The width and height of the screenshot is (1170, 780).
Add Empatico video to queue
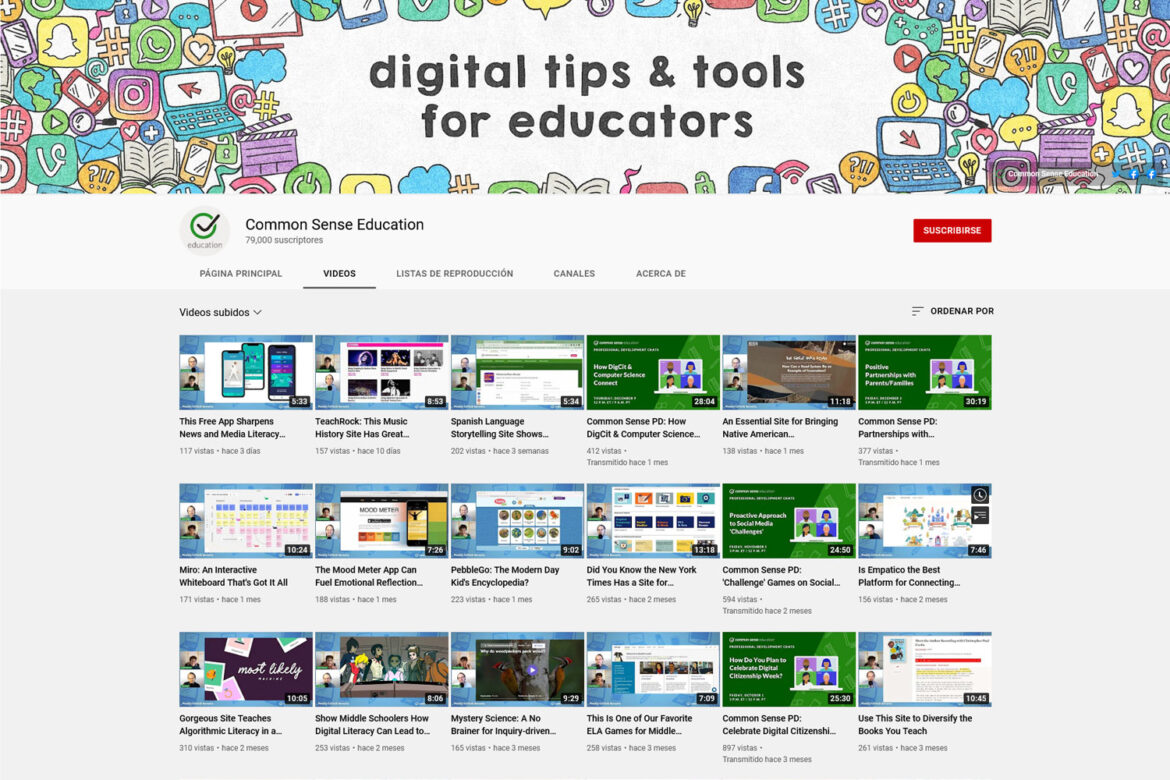[980, 515]
